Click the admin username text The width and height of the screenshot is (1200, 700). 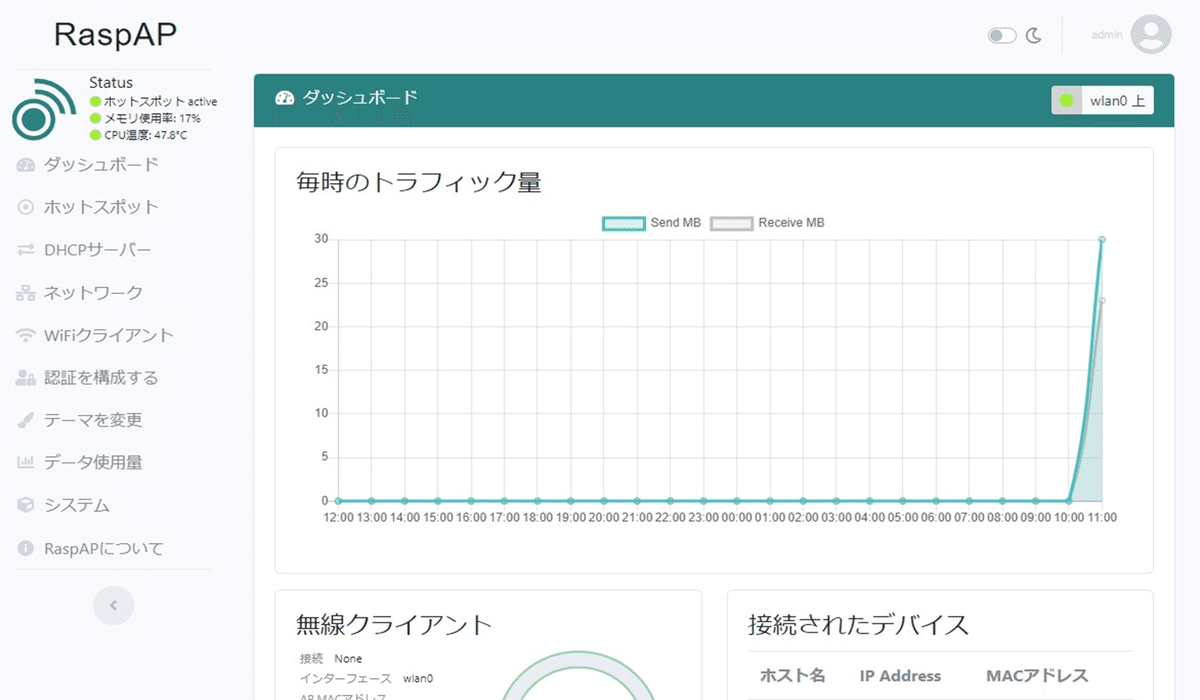point(1107,35)
